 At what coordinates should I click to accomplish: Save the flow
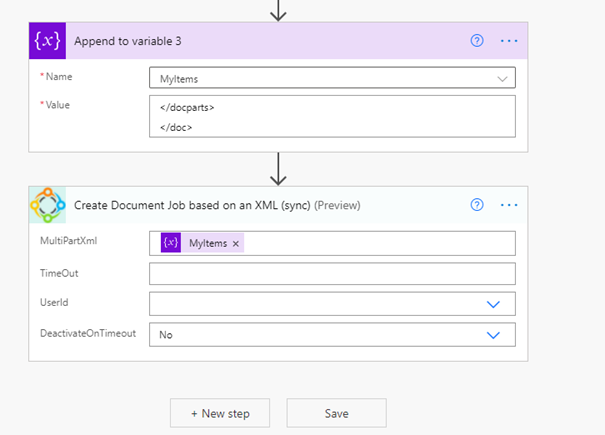point(336,413)
